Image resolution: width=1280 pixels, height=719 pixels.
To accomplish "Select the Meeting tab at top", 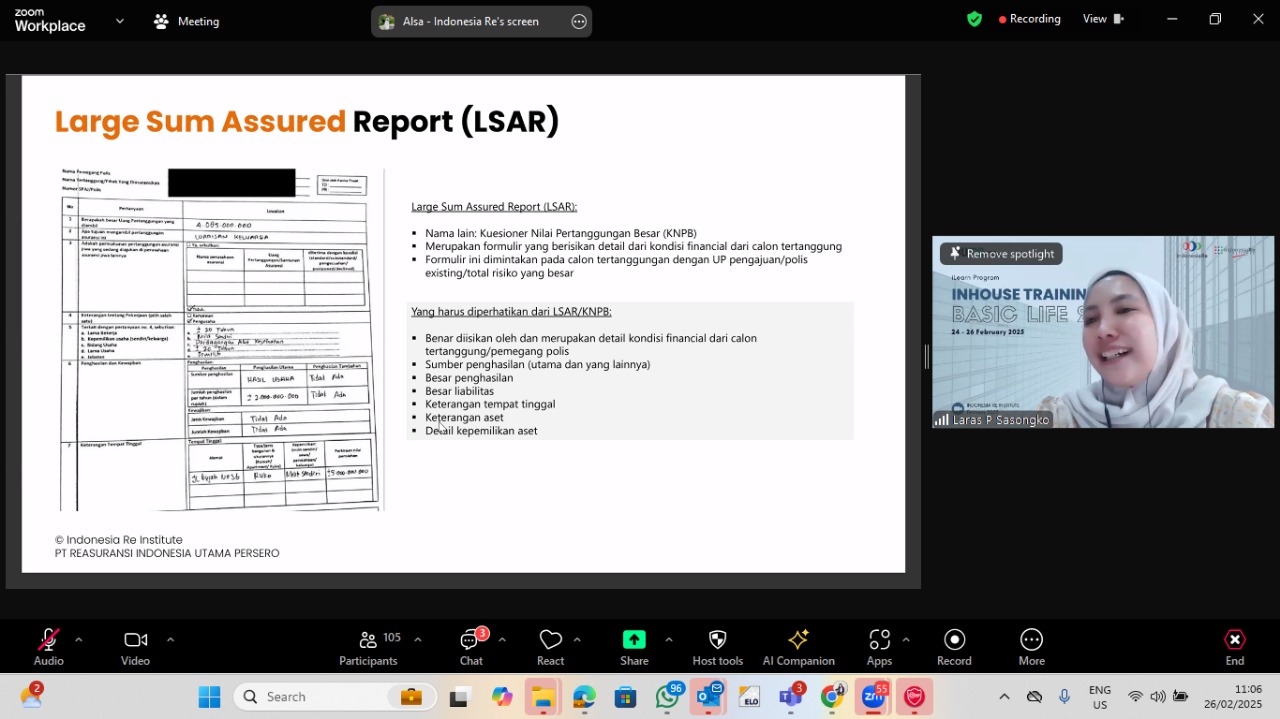I will [186, 21].
